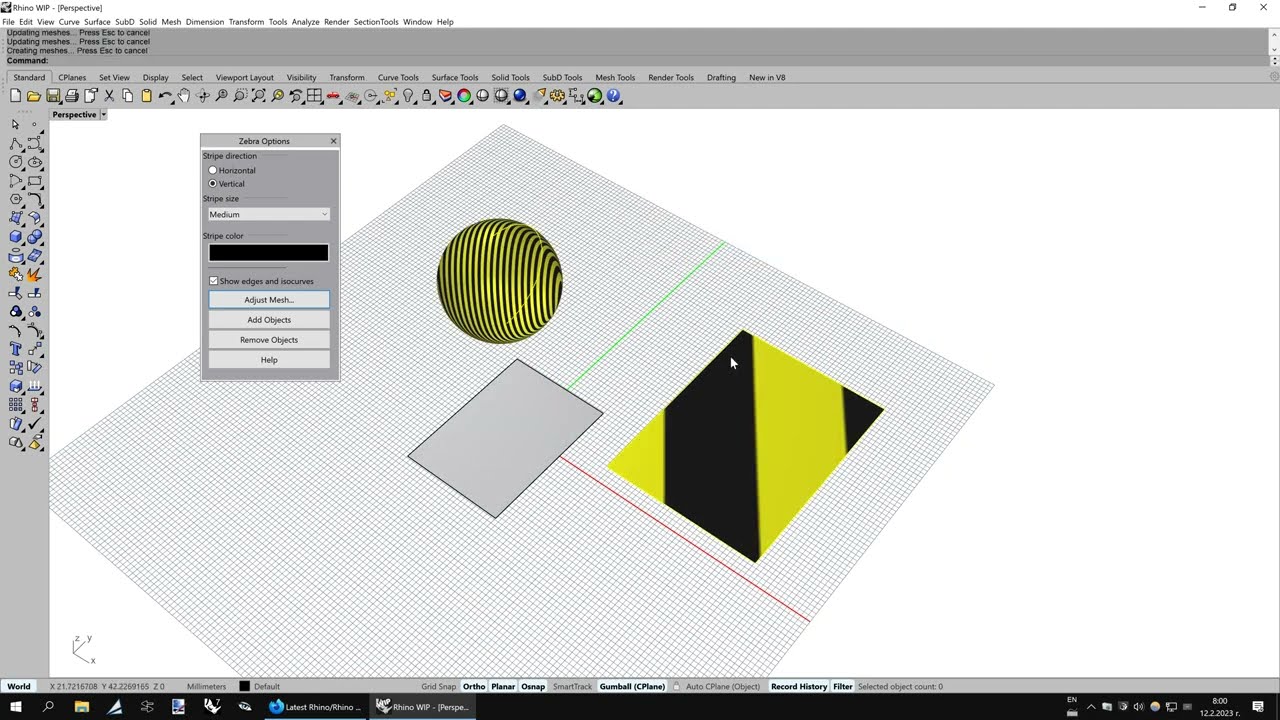Switch to the Drafting tab

721,77
